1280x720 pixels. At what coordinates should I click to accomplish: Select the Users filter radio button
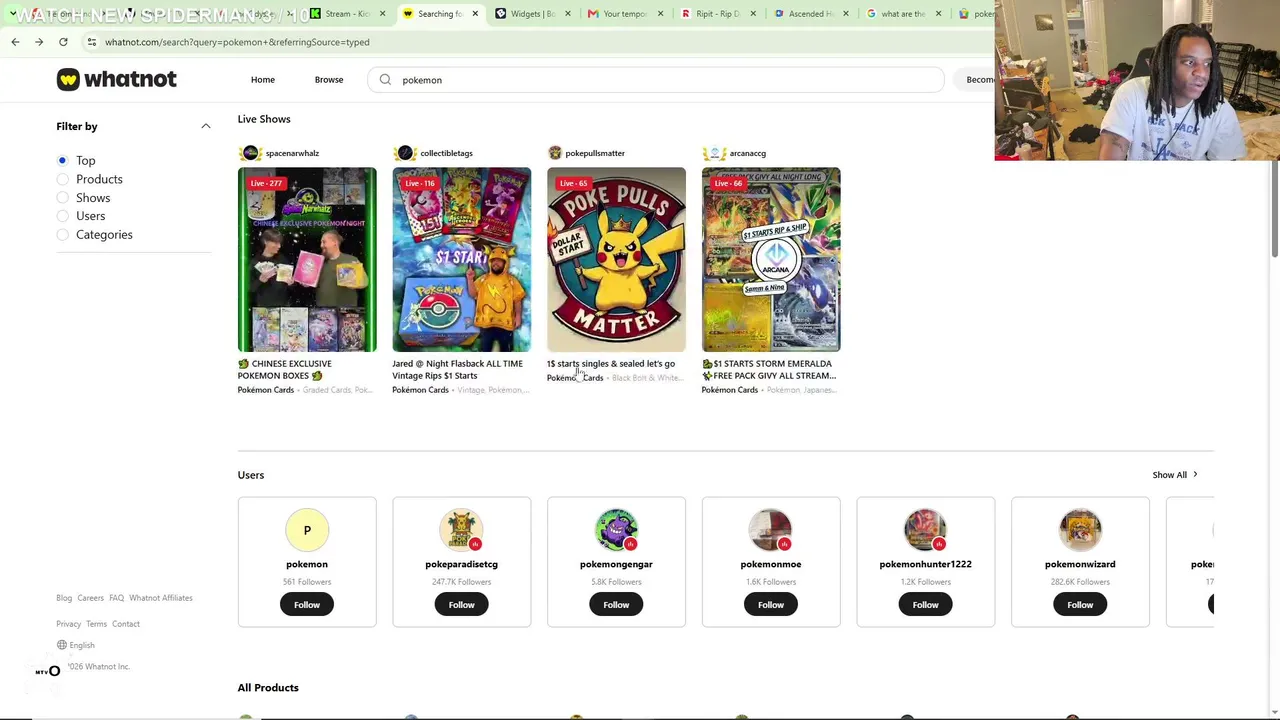click(62, 216)
